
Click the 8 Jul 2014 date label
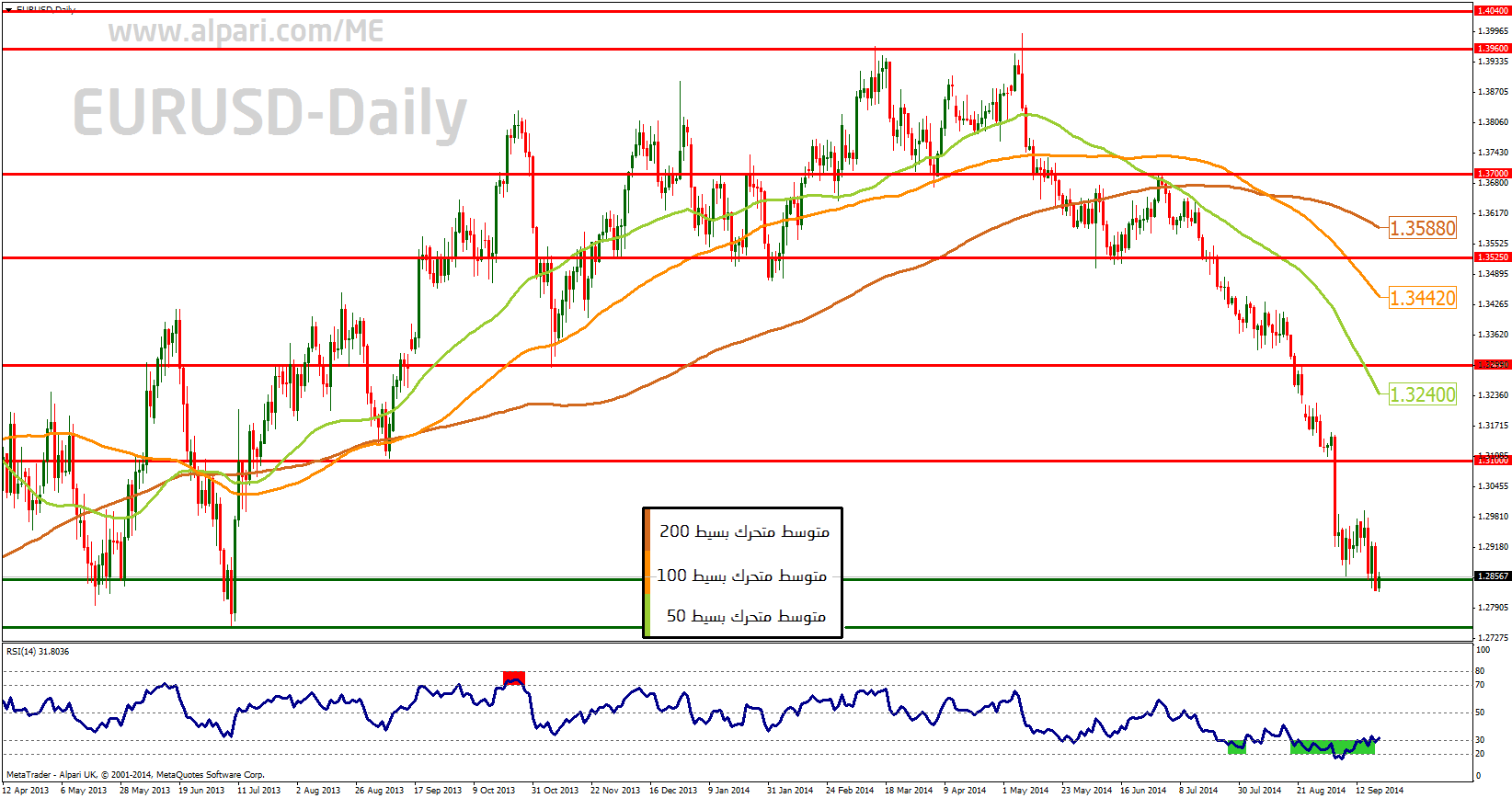click(1198, 790)
